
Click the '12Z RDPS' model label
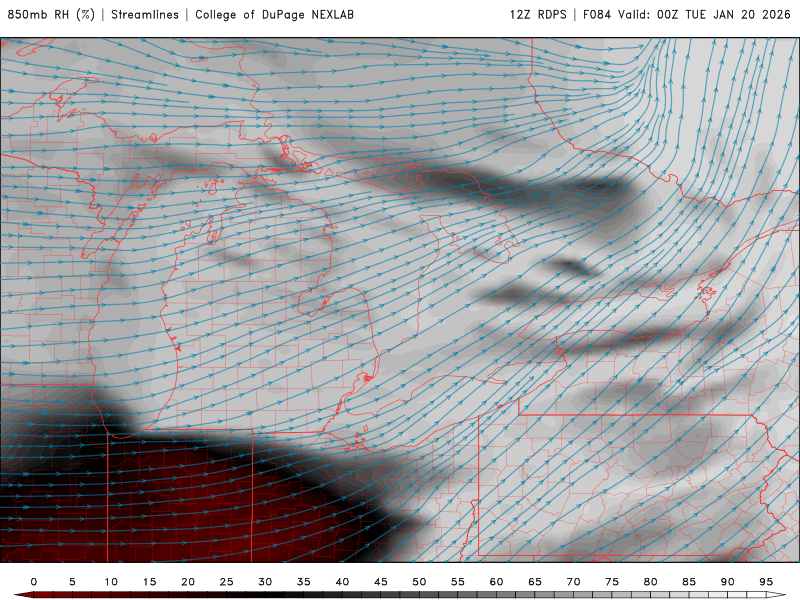538,14
